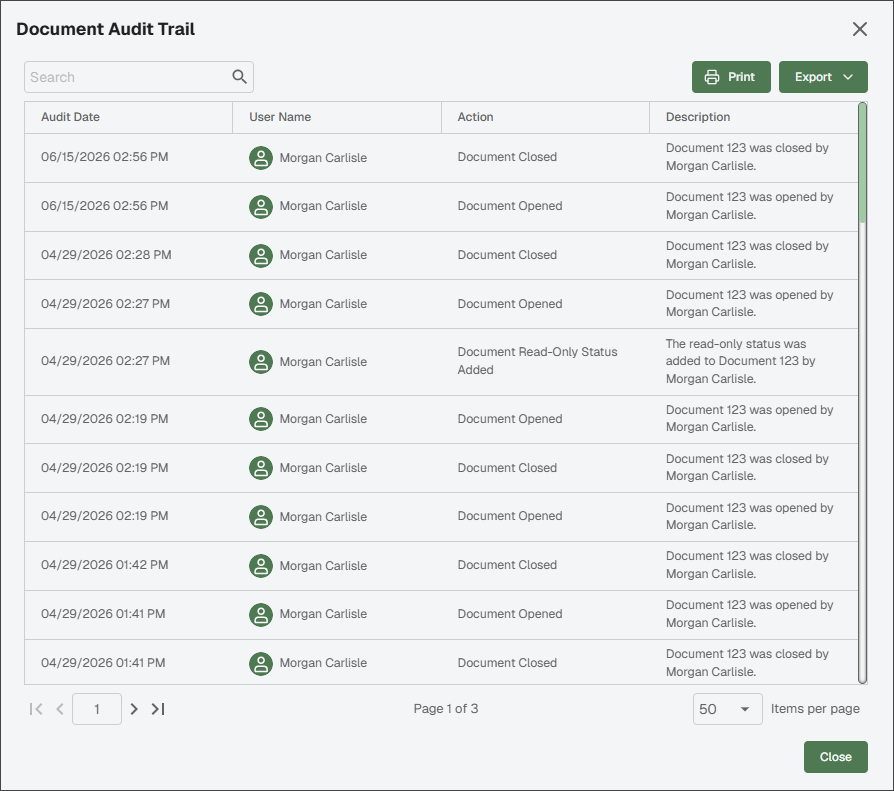
Task: Click the 'Document Audit Trail' title
Action: tap(105, 29)
